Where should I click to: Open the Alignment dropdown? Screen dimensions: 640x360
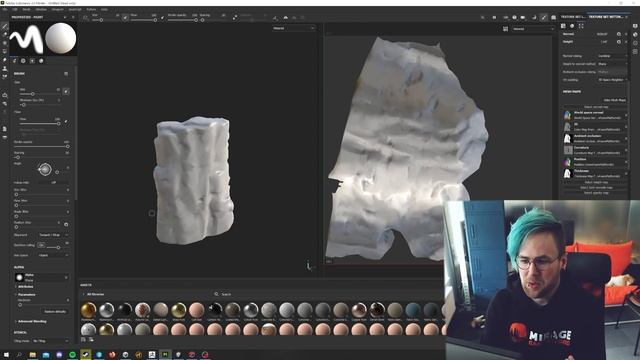tap(53, 235)
